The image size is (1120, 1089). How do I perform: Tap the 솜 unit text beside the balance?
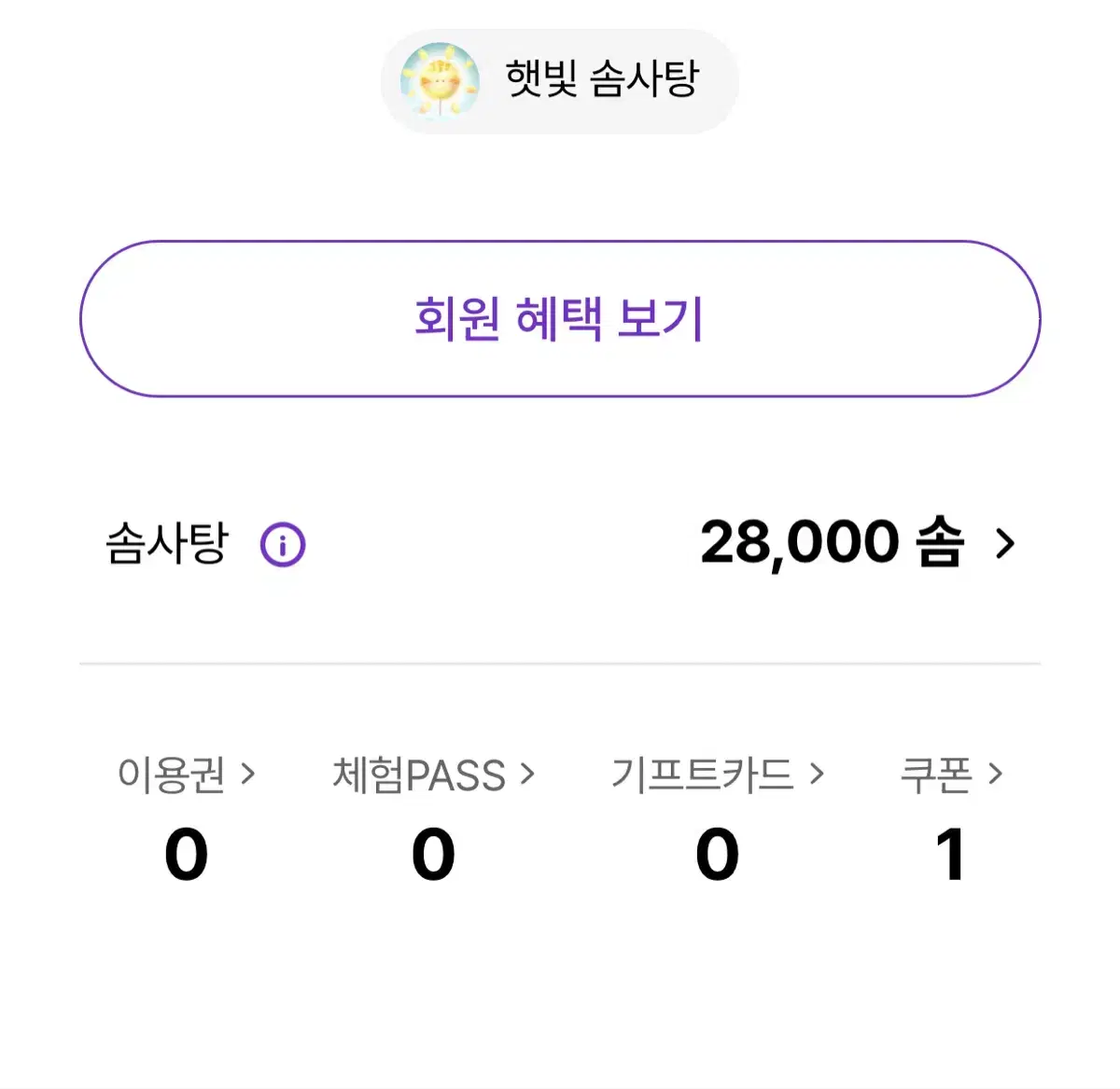[940, 542]
